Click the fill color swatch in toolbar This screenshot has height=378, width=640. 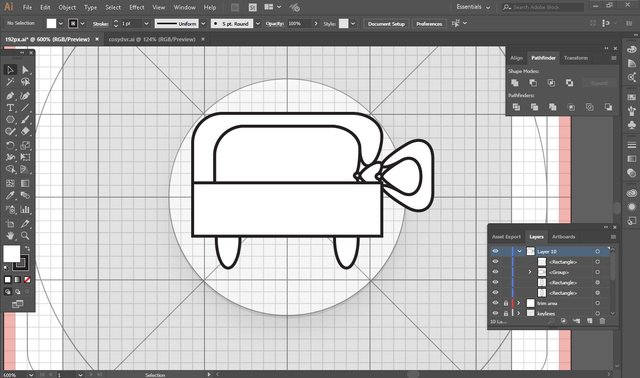[11, 253]
